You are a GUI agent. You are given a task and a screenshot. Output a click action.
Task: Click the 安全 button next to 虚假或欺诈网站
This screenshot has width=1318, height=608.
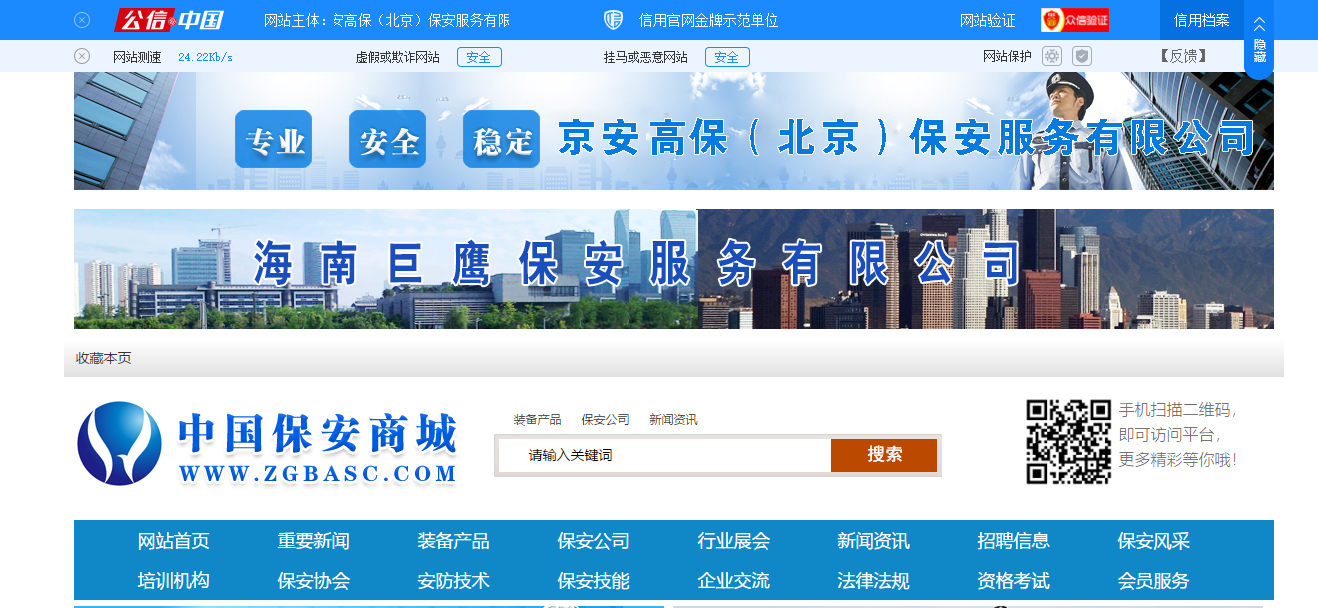tap(478, 57)
